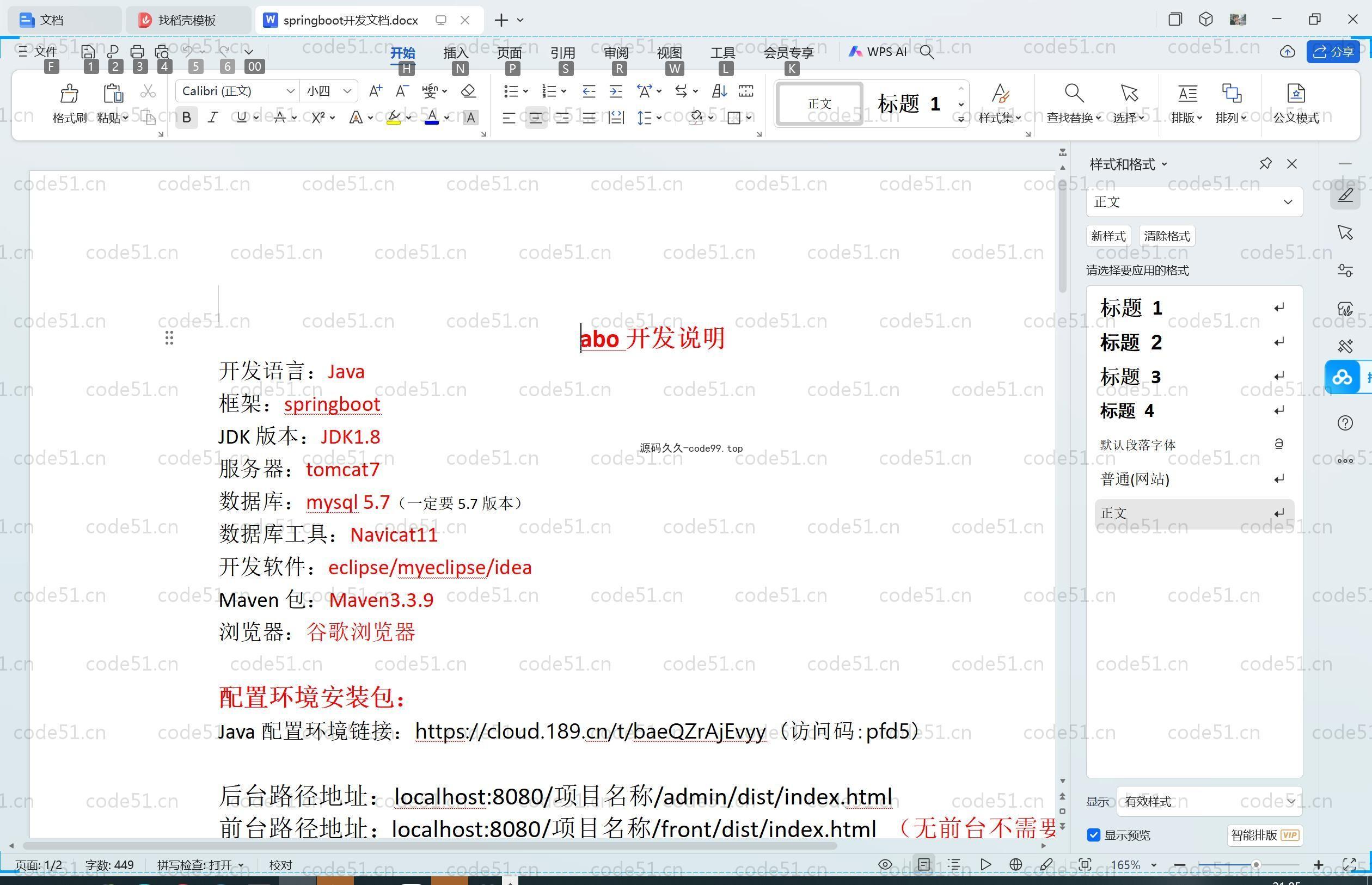1372x885 pixels.
Task: Toggle character shading A button
Action: [x=471, y=118]
